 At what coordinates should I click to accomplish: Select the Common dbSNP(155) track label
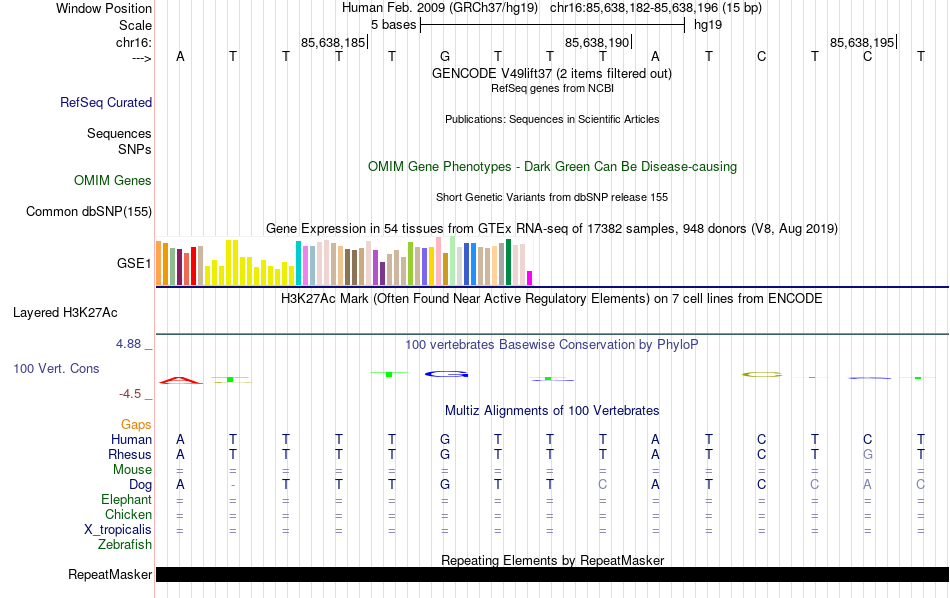click(x=89, y=211)
